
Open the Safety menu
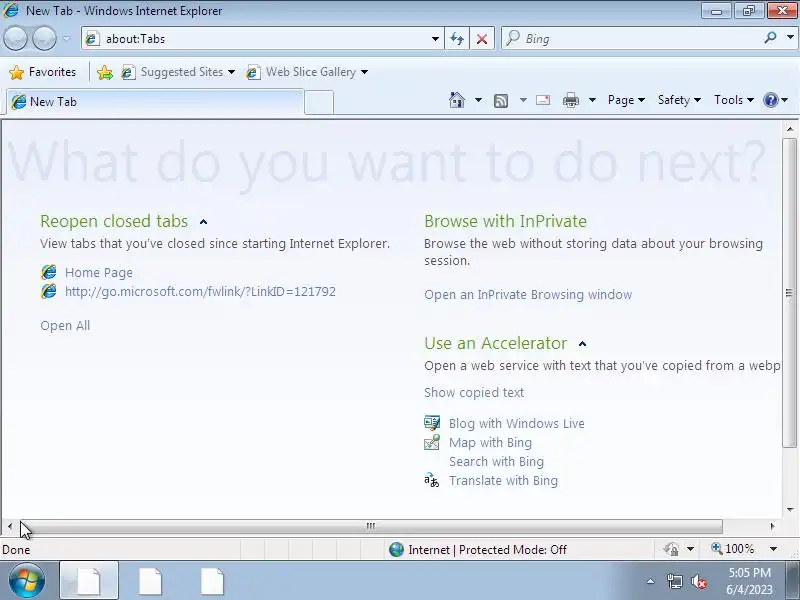coord(679,100)
